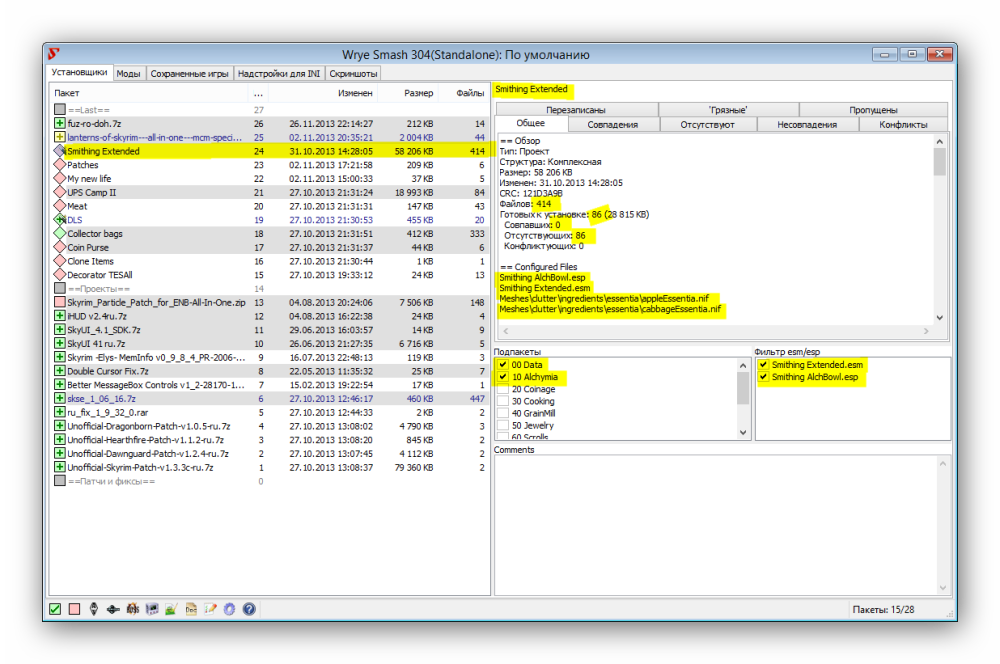
Task: Click the diamond icon of UPS Camp II
Action: (59, 192)
